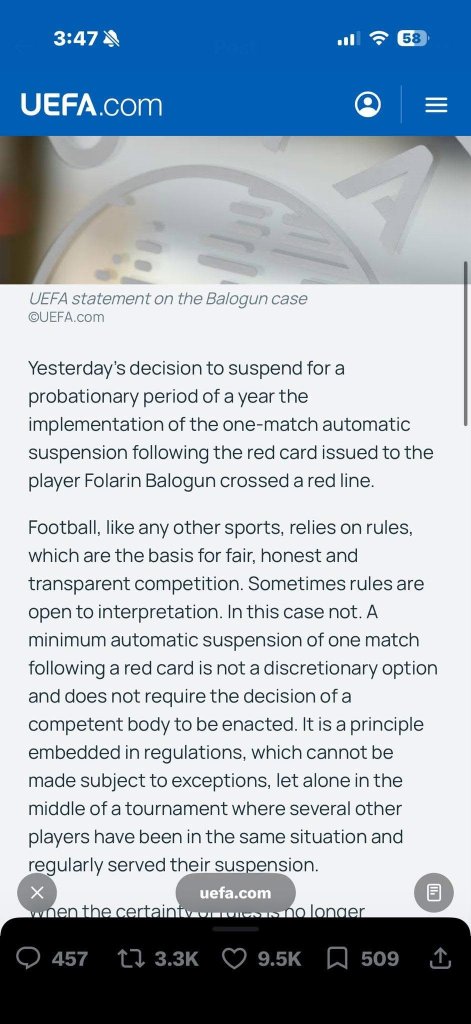Go to the UEFA.com home logo

(x=91, y=105)
